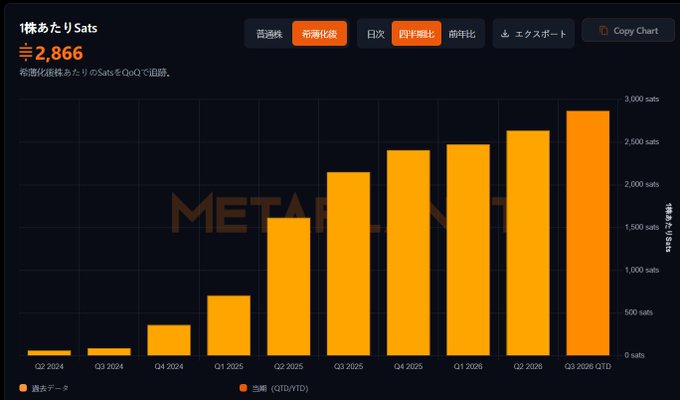Click the clipboard icon on Copy Chart
680x400 pixels.
603,30
